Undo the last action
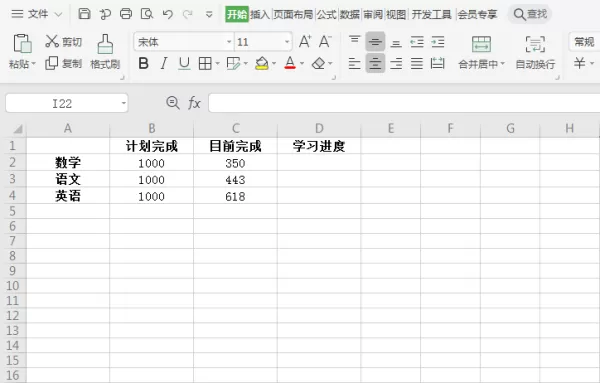The height and width of the screenshot is (383, 600). [168, 15]
